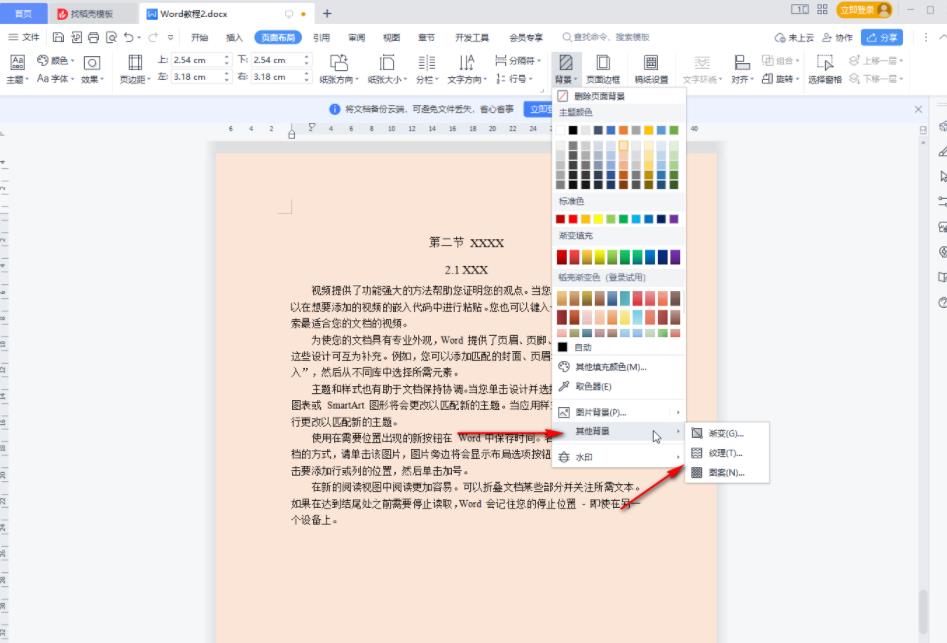Viewport: 947px width, 643px height.
Task: Click the blue 分享 (share) button
Action: [881, 38]
